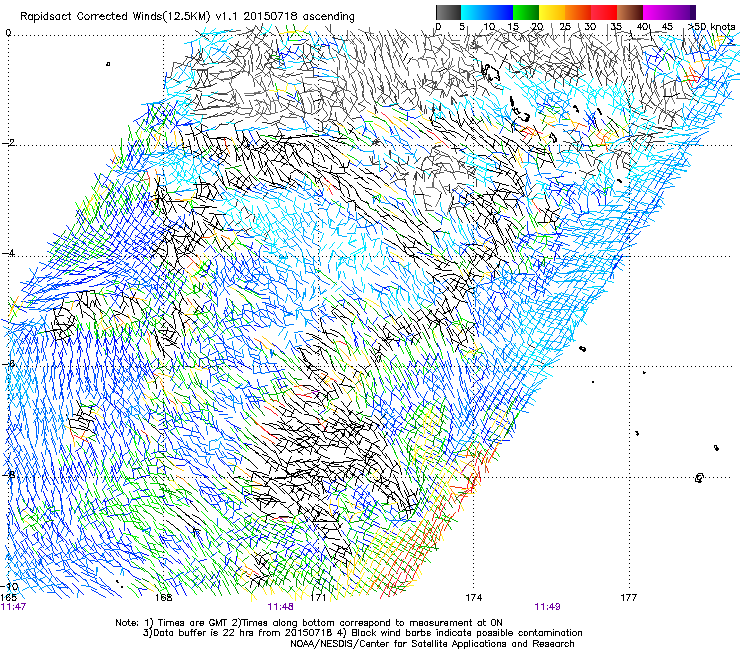Click the purple time label 11:47
740x650 pixels.
[x=14, y=607]
